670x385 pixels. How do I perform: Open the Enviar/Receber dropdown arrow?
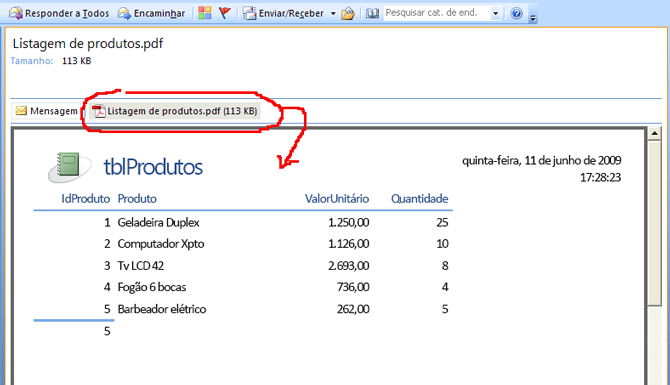point(333,14)
